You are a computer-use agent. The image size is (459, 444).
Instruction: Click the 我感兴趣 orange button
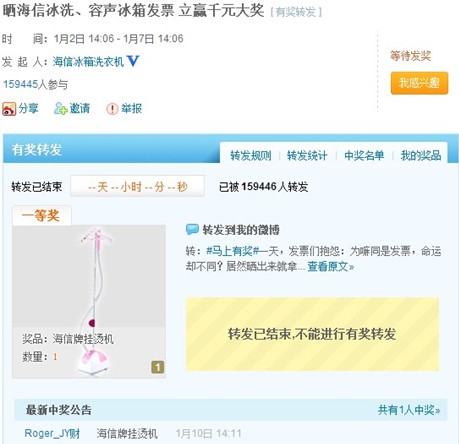[x=419, y=83]
